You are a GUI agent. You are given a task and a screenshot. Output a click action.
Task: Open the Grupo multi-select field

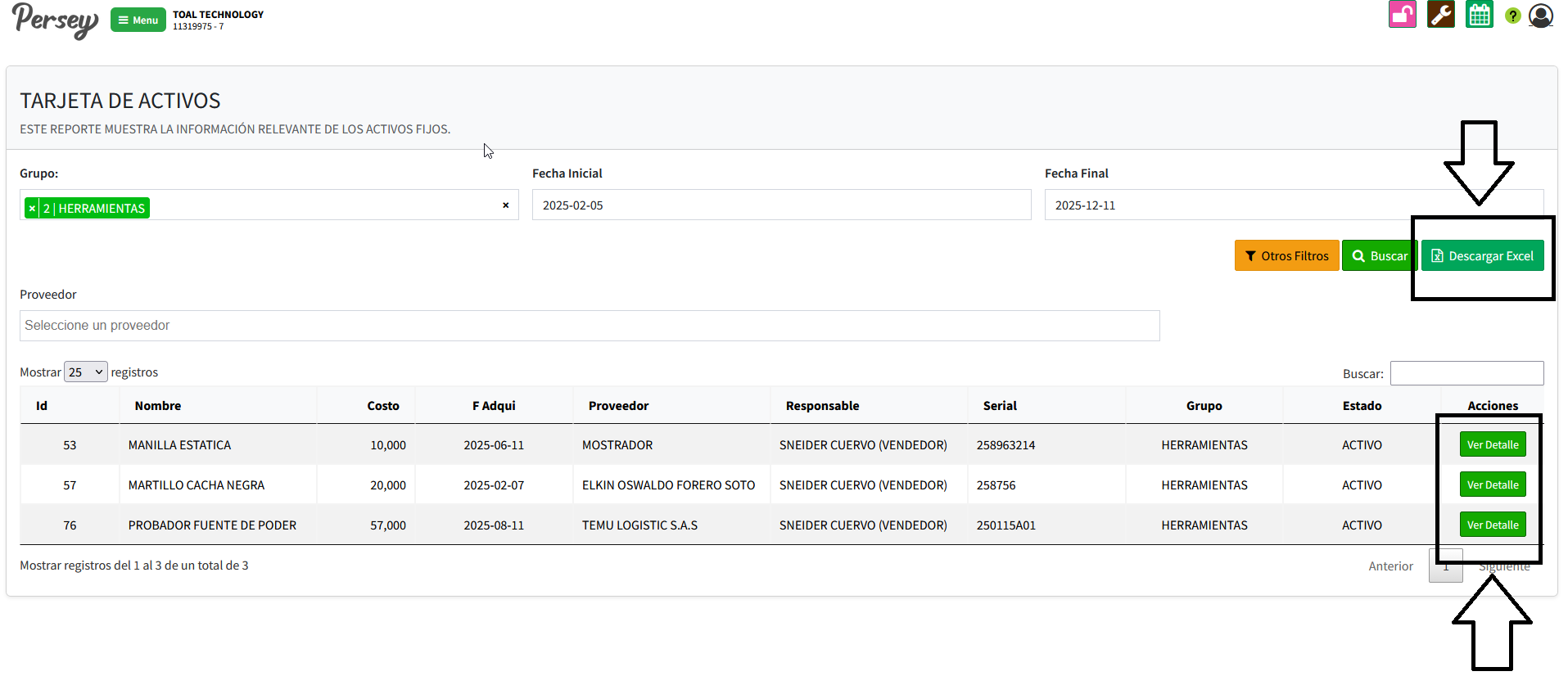[328, 205]
